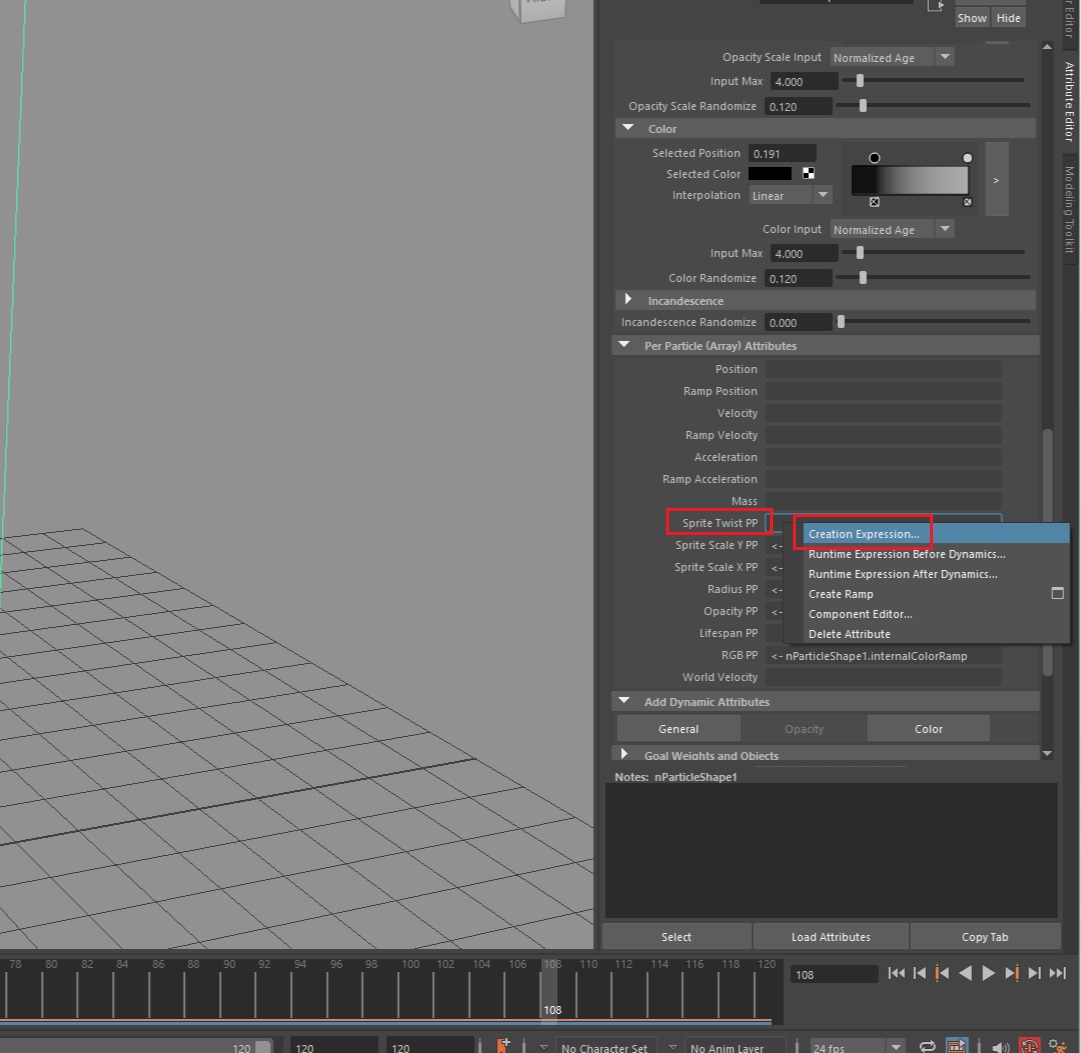Open Opacity Scale Input dropdown
The width and height of the screenshot is (1081, 1053).
point(891,57)
